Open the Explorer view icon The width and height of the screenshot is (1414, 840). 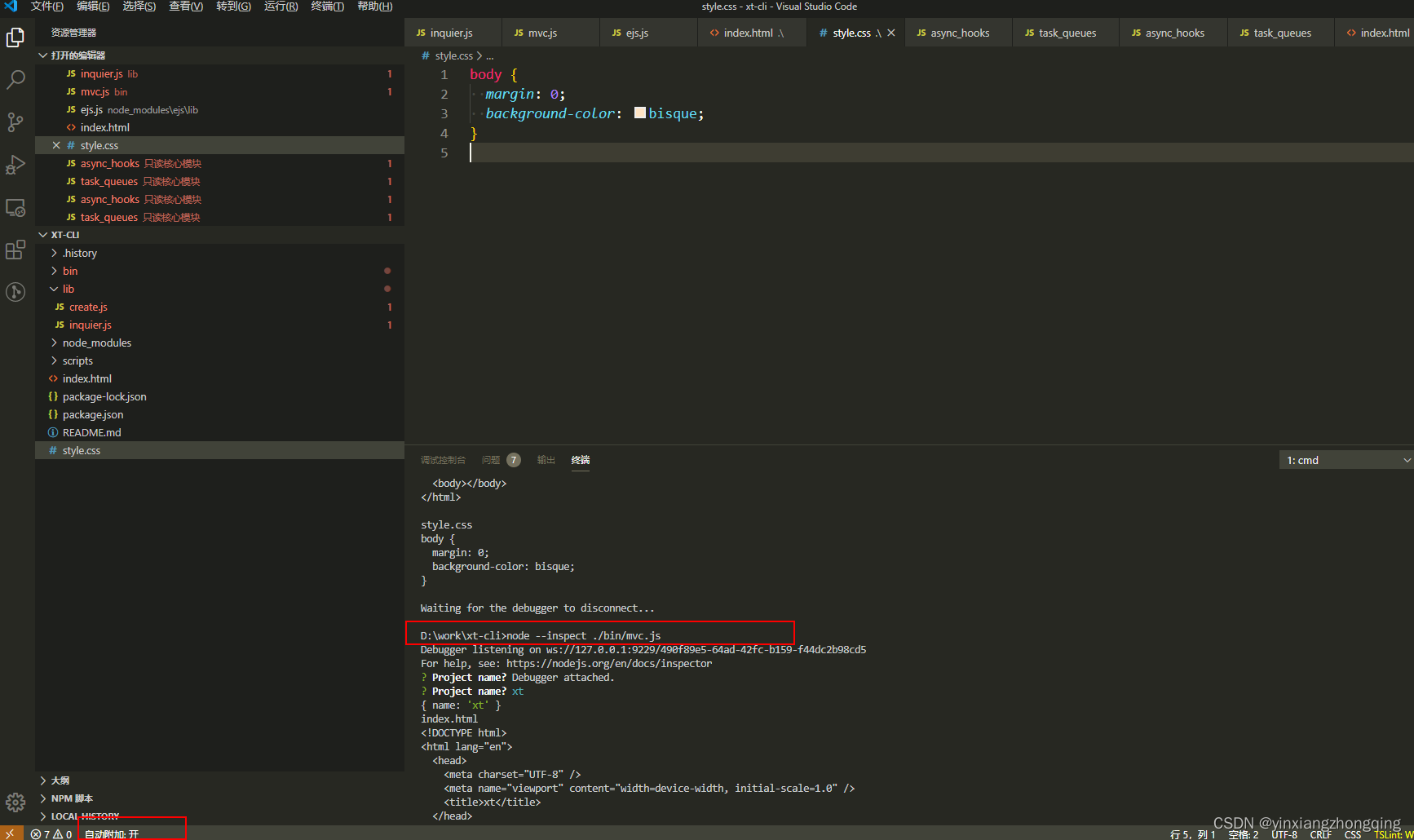(x=15, y=37)
